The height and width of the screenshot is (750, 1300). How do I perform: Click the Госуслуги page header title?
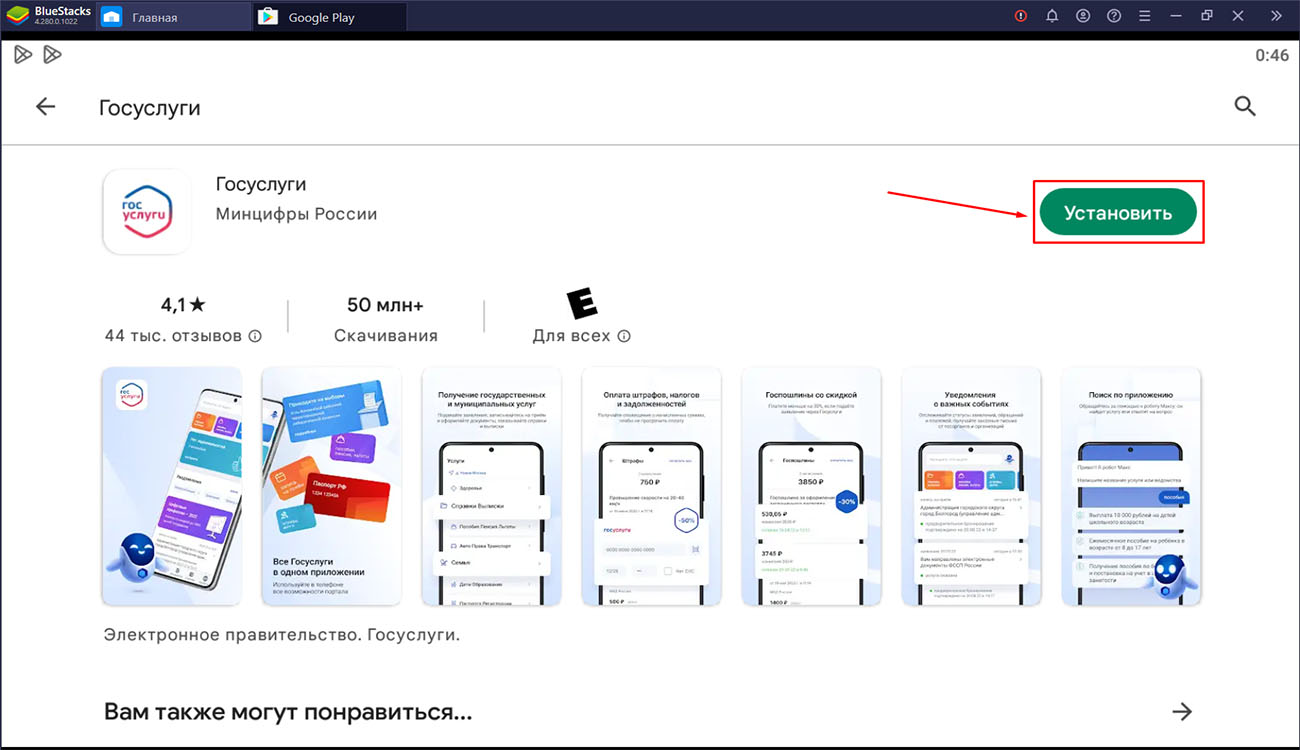point(150,108)
